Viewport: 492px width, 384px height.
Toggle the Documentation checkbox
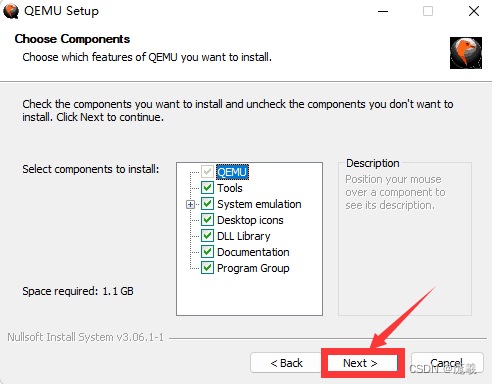coord(207,252)
